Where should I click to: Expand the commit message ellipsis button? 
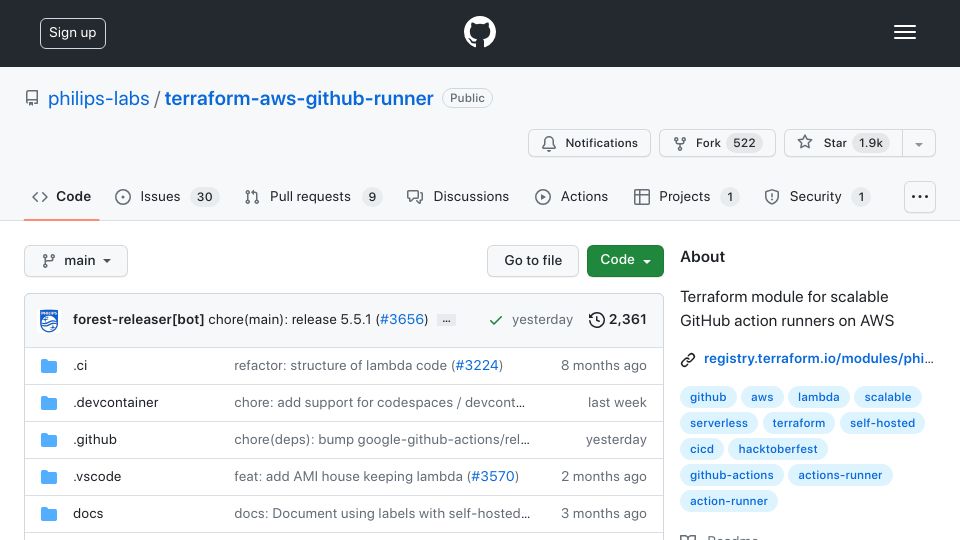tap(446, 320)
